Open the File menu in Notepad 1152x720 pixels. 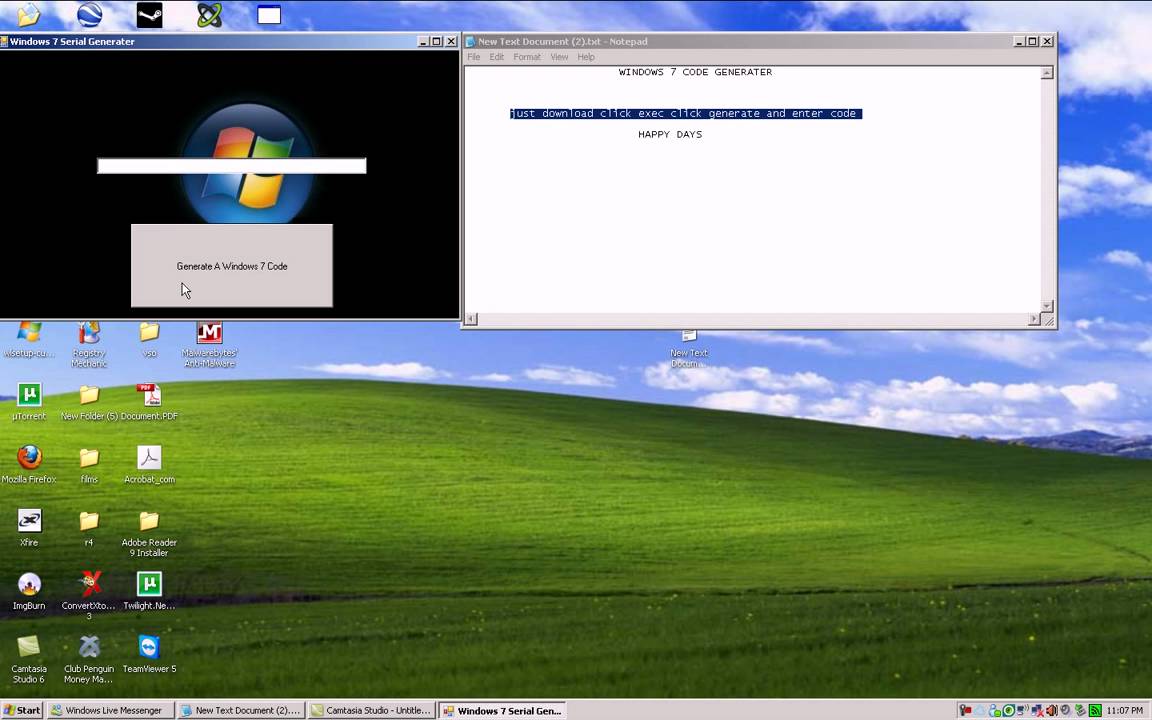474,57
